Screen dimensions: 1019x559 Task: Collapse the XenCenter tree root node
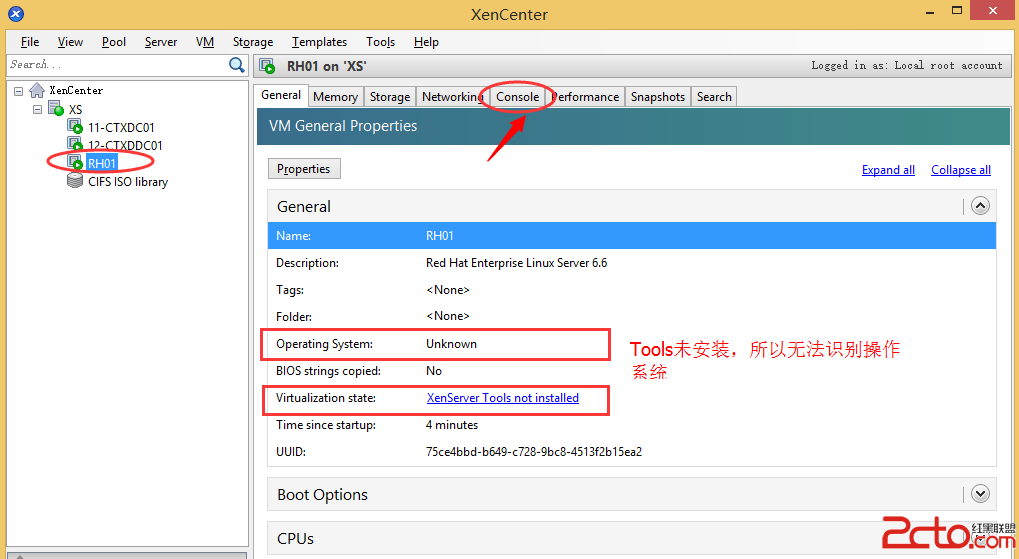tap(19, 91)
